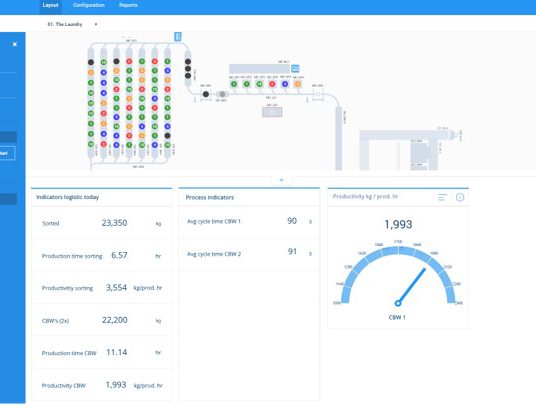The image size is (536, 409).
Task: Click the Avg cycle time CBW 1 row
Action: [x=249, y=221]
